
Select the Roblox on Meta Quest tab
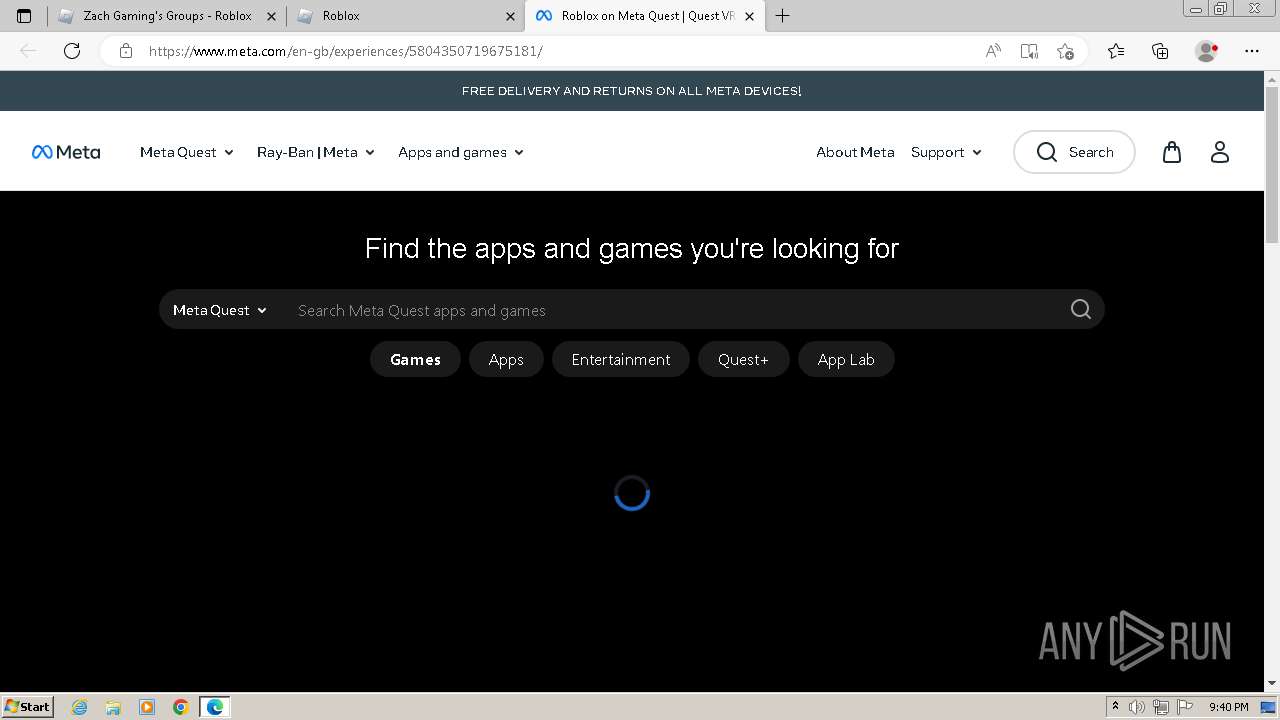click(645, 16)
